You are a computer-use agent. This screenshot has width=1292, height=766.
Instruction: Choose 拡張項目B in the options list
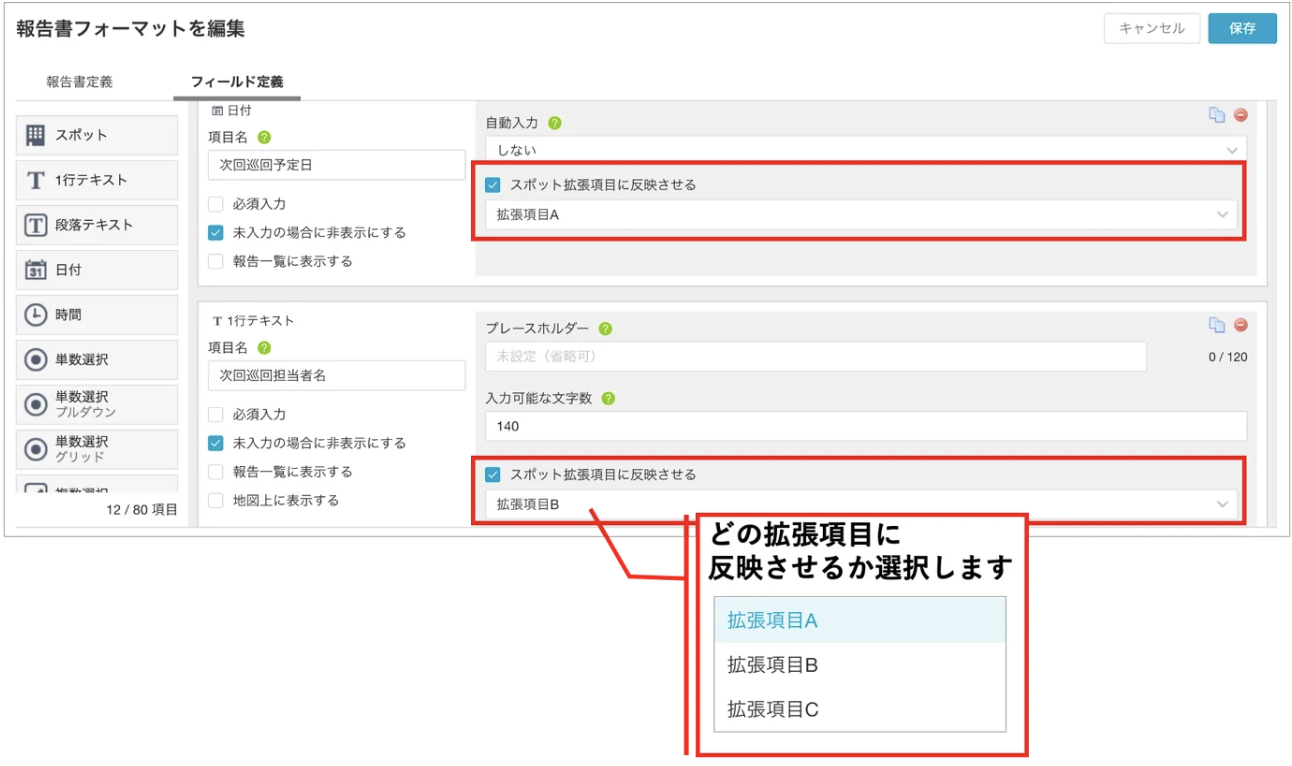(x=860, y=665)
